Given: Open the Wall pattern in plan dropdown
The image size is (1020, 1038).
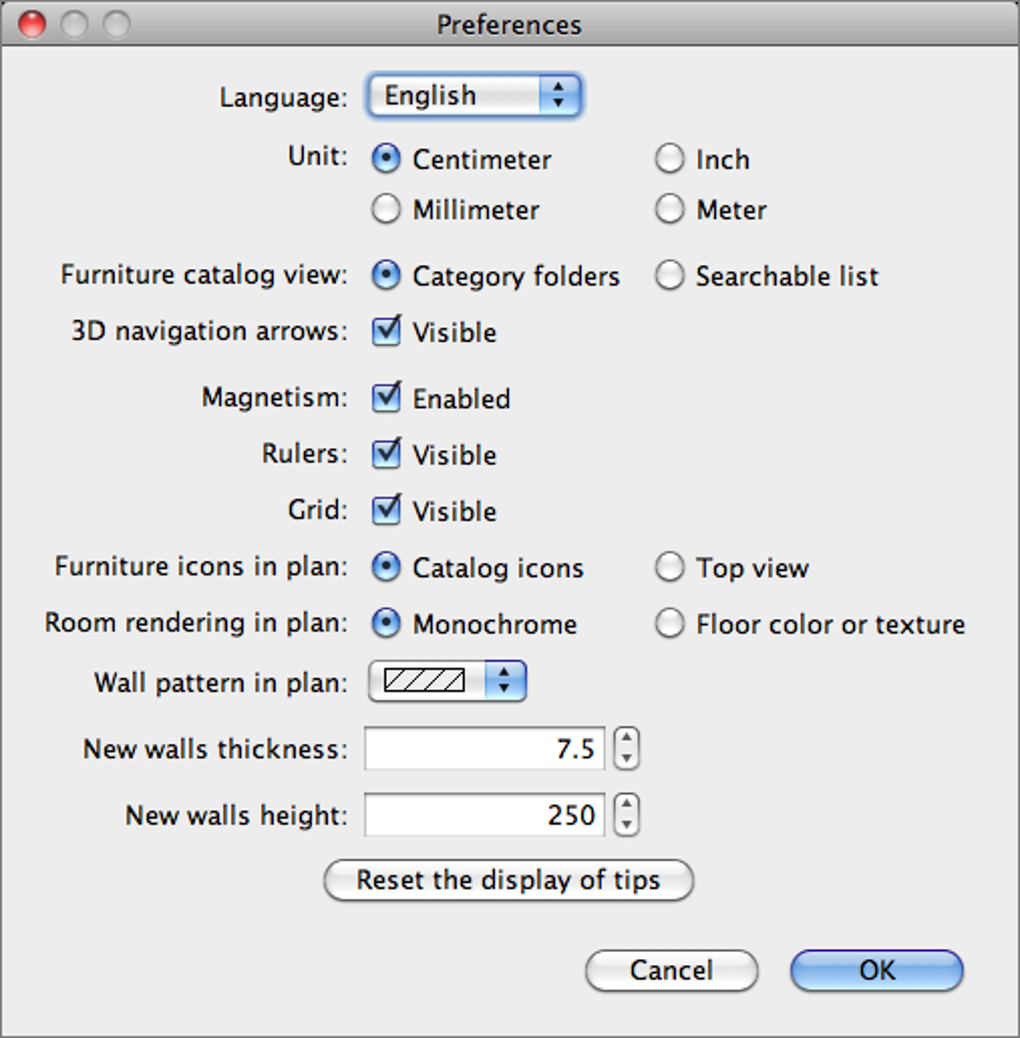Looking at the screenshot, I should (447, 682).
